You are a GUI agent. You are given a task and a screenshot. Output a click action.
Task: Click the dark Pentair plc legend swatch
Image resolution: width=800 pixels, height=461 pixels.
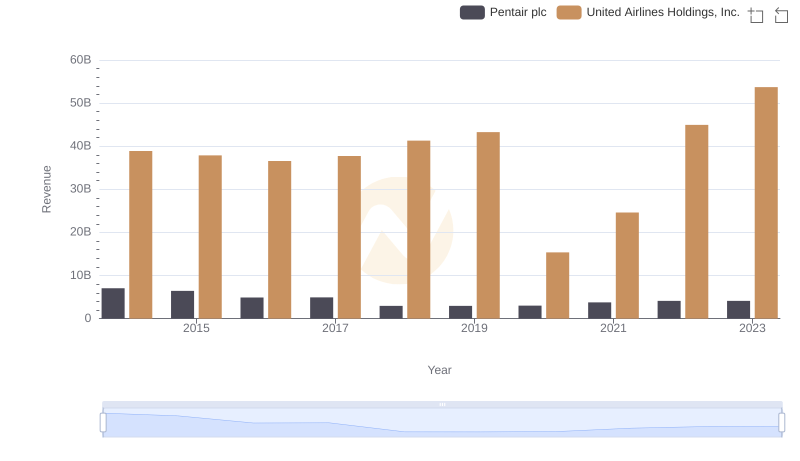pos(472,12)
